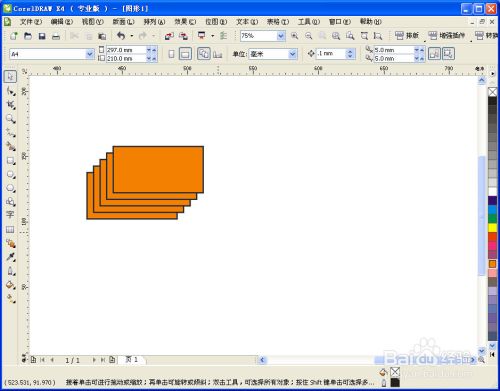500x391 pixels.
Task: Select the Shape tool
Action: (11, 91)
